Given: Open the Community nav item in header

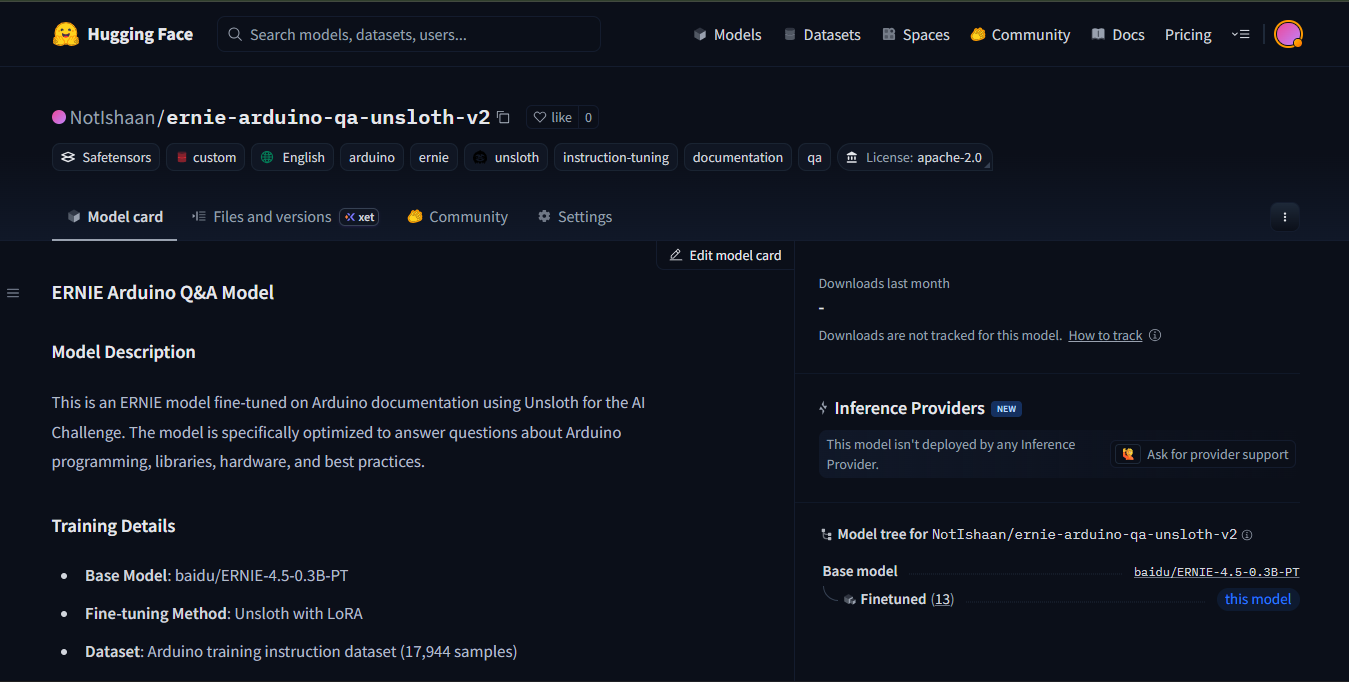Looking at the screenshot, I should click(x=1020, y=34).
